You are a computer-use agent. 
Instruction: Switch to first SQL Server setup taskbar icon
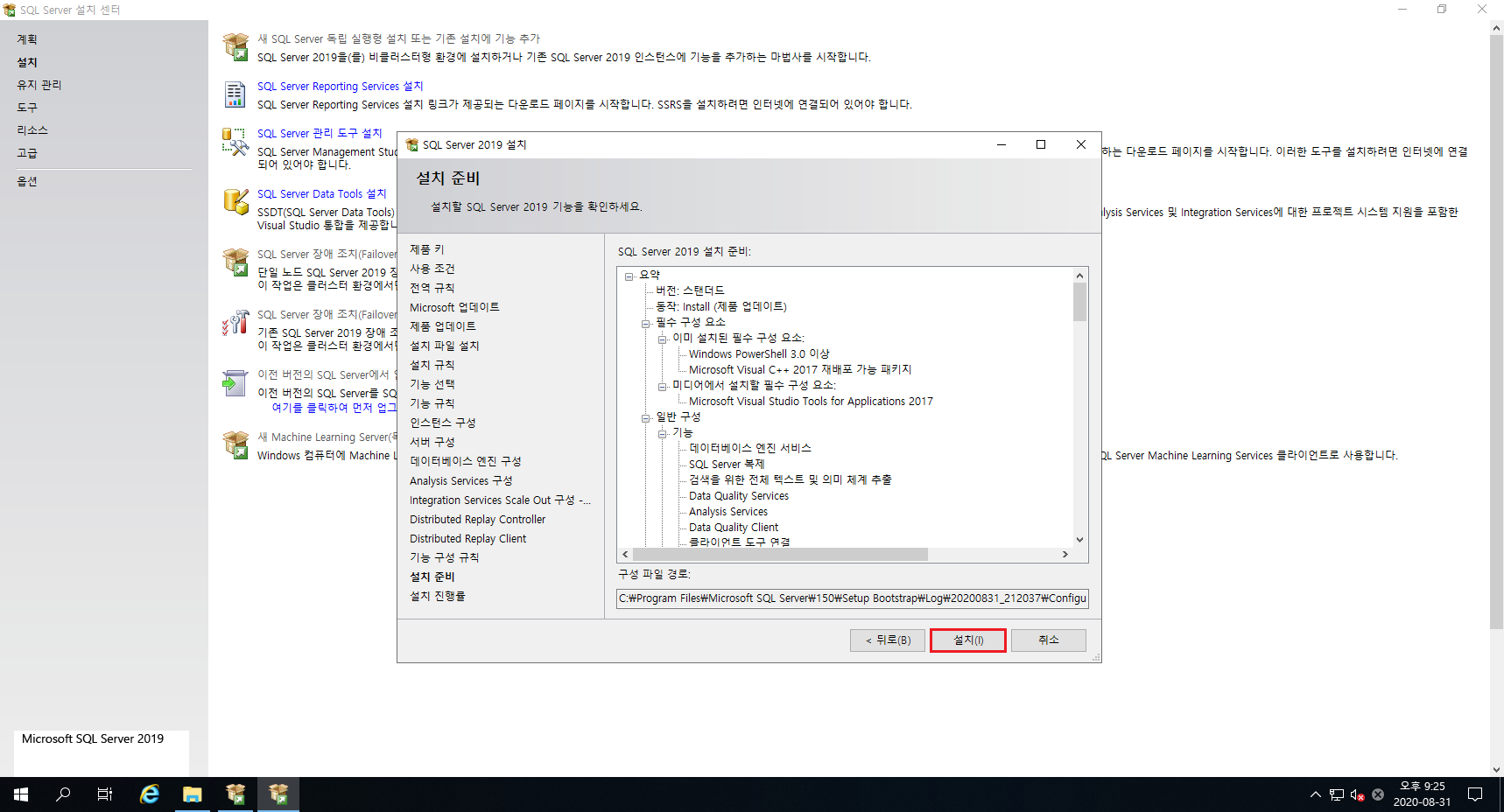[x=235, y=794]
